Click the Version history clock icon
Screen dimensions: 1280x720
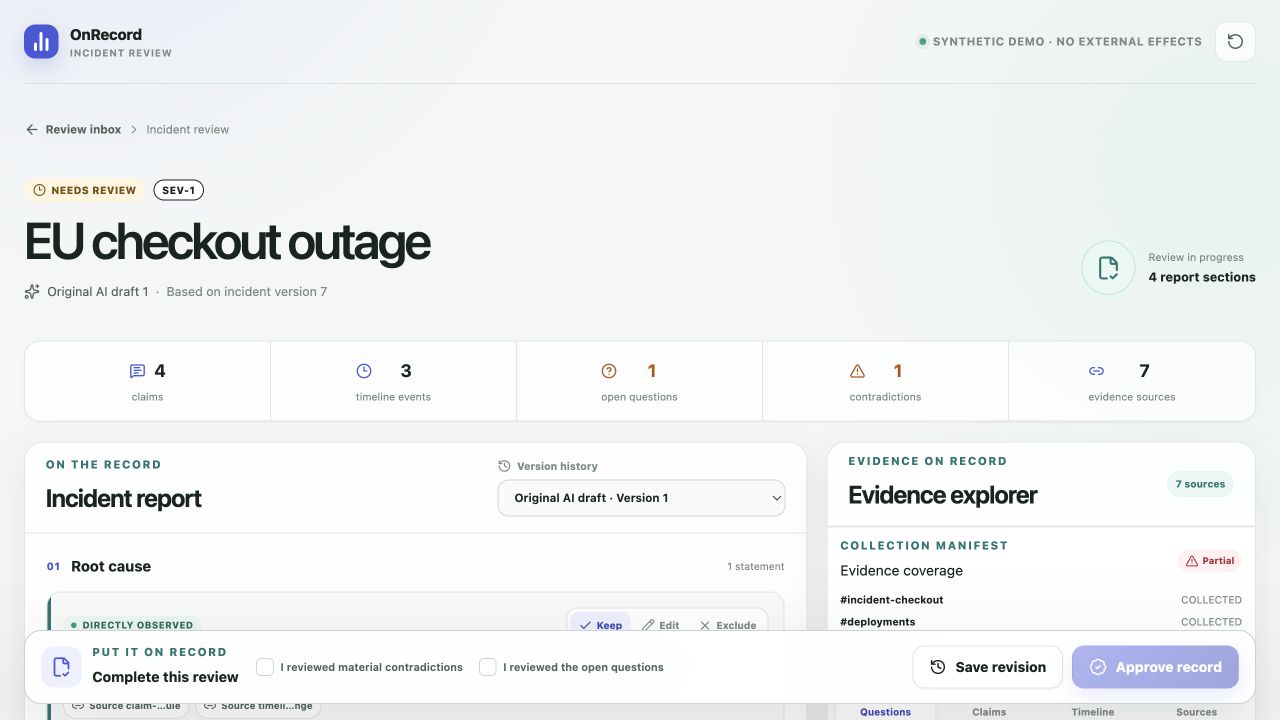(504, 466)
